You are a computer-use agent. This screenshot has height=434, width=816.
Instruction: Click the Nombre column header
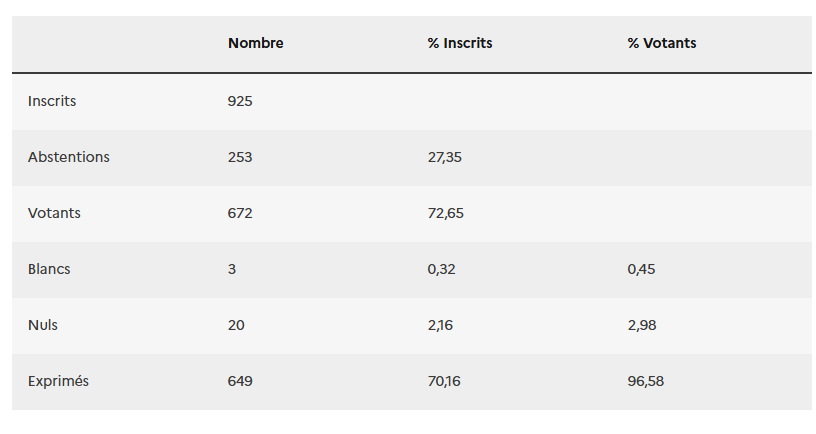[255, 43]
